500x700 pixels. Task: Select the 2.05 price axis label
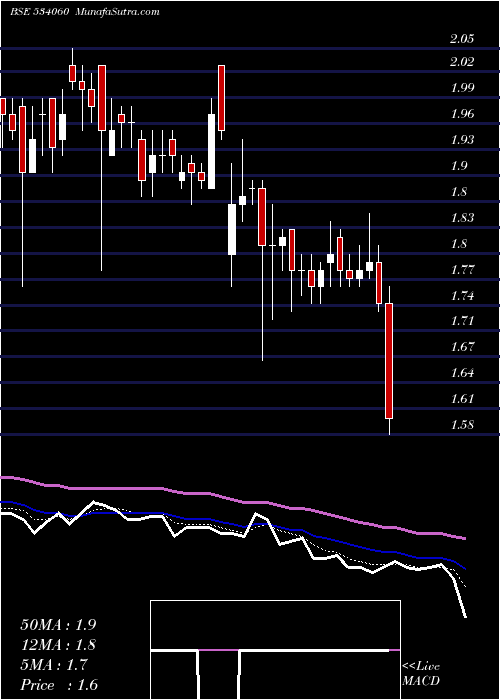tap(462, 39)
